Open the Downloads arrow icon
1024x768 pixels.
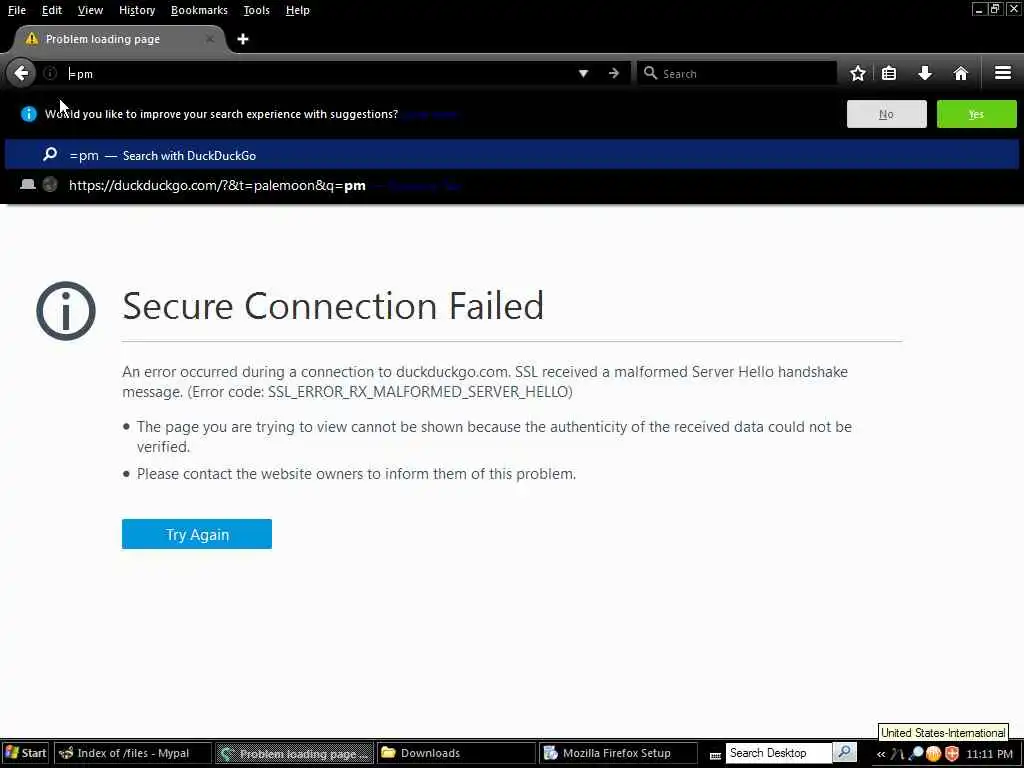click(x=925, y=73)
